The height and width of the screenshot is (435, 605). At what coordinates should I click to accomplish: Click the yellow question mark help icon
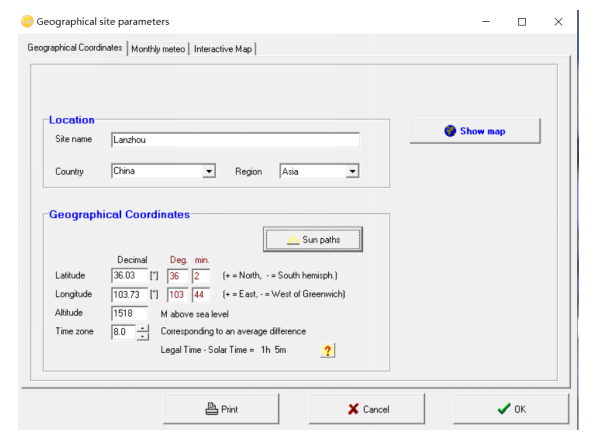(327, 350)
